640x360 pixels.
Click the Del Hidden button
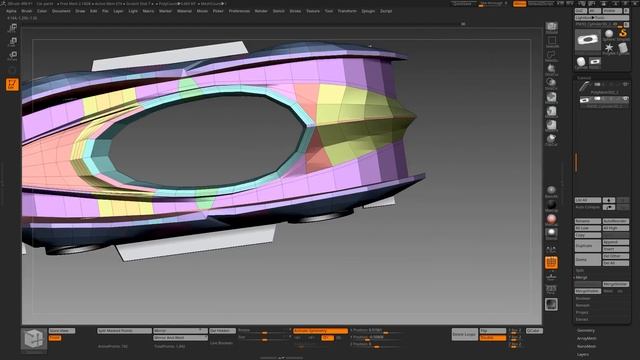[x=222, y=331]
